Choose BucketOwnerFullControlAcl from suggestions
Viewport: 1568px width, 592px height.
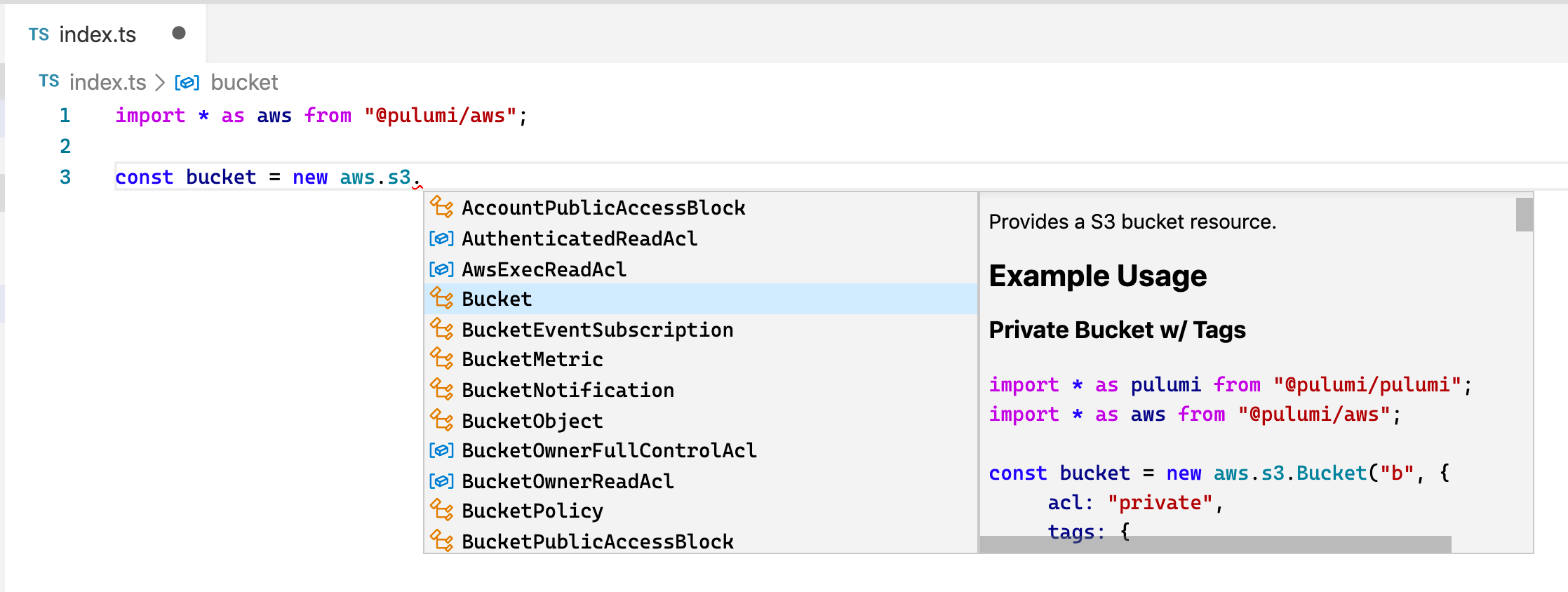[701, 450]
